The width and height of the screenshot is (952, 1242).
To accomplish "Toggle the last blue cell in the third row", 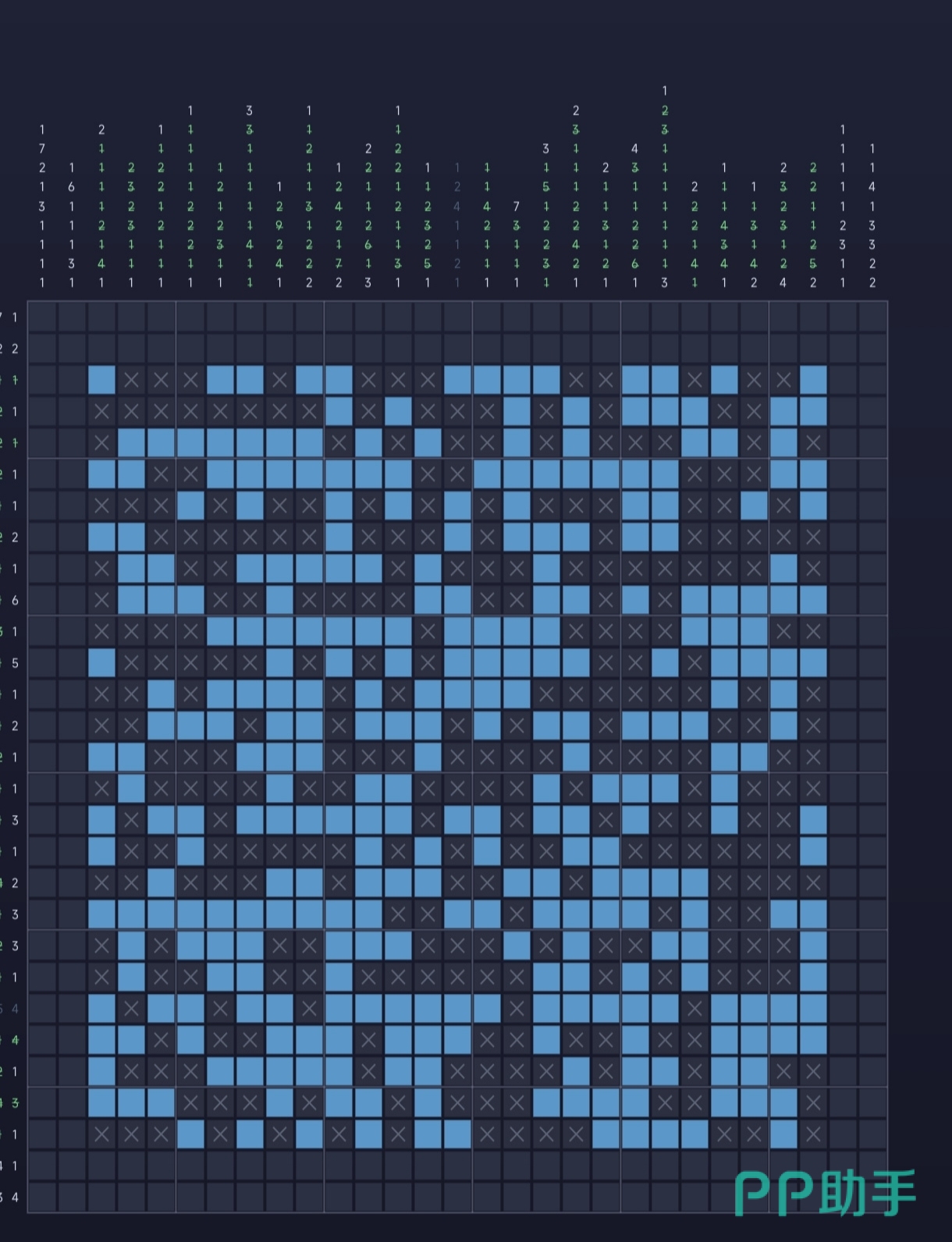I will point(813,380).
